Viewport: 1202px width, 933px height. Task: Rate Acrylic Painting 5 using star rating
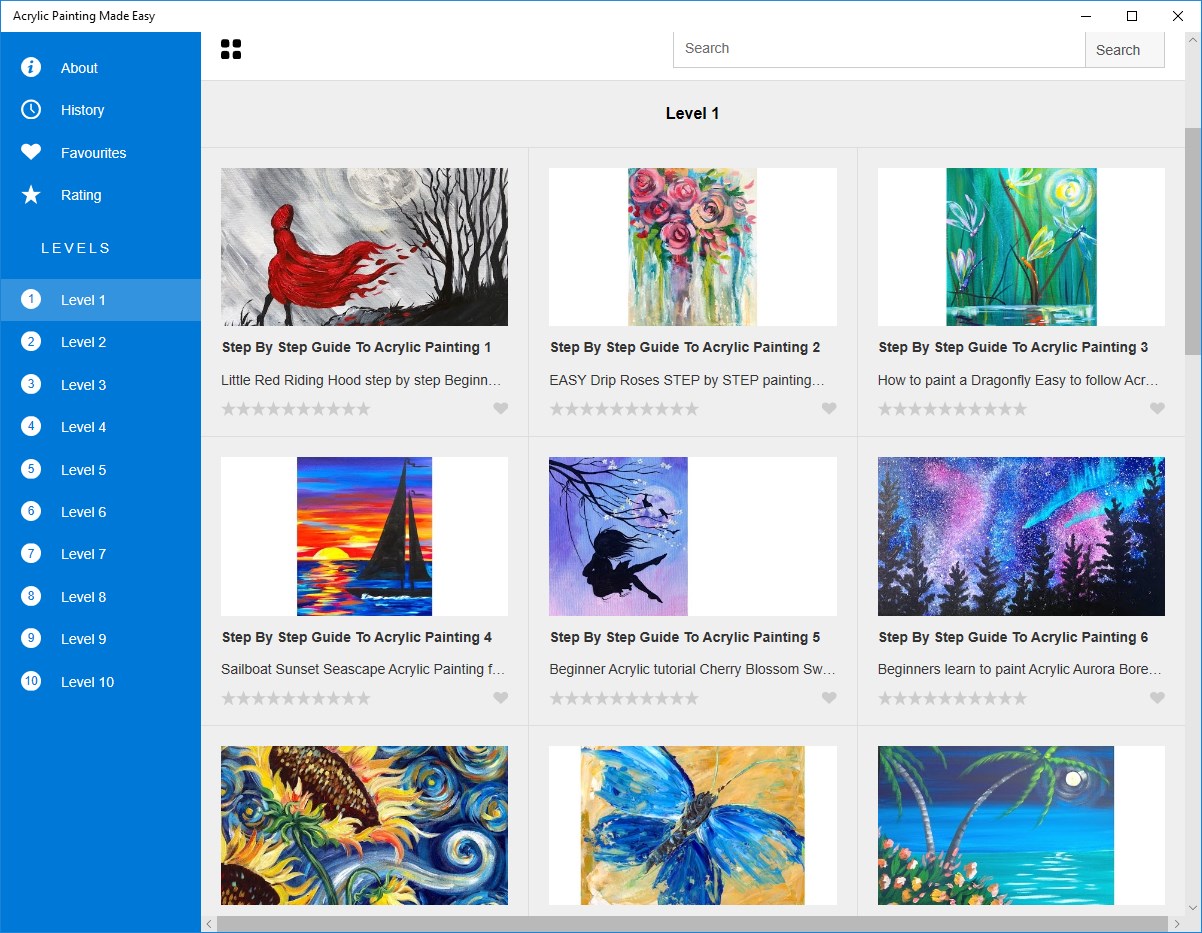pos(624,698)
